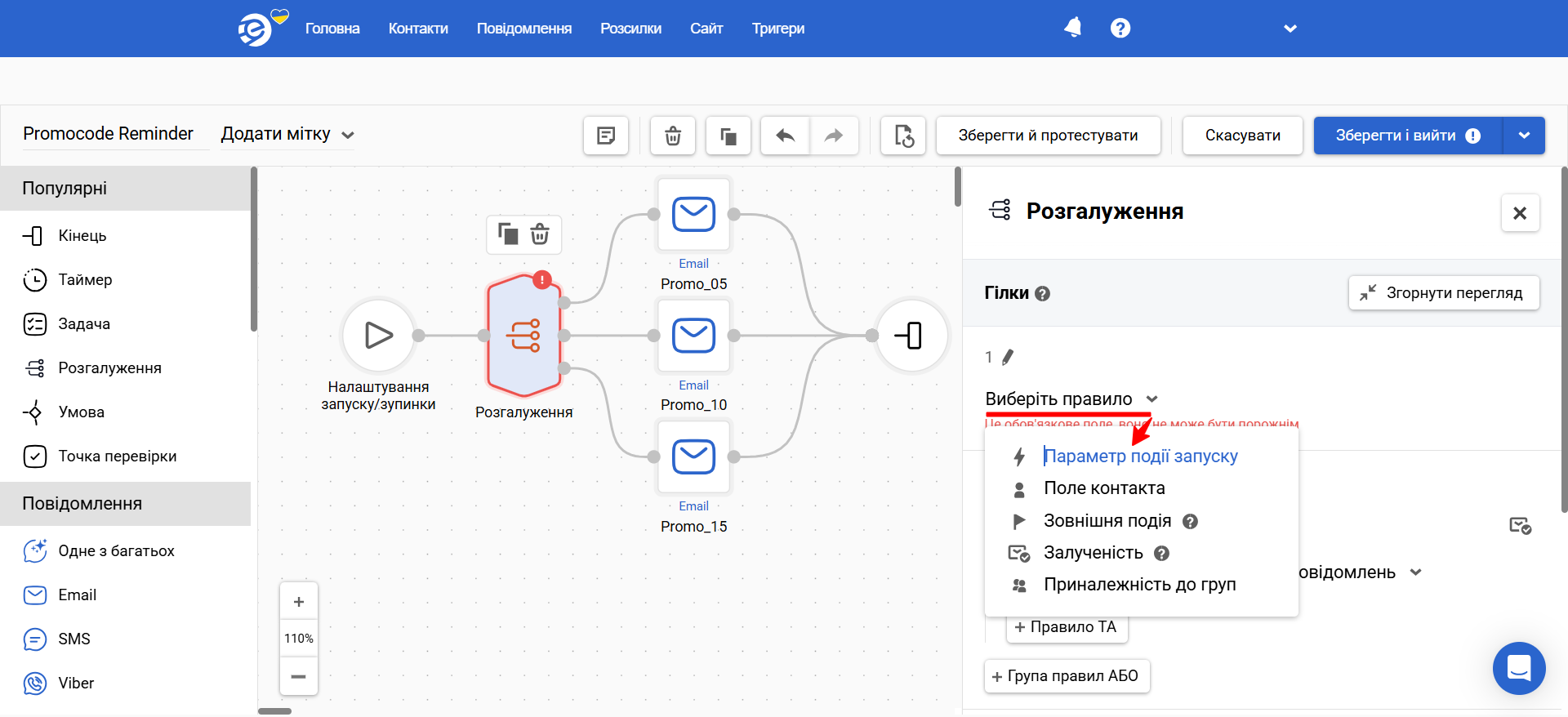
Task: Open help tooltip for Зовнішня подія
Action: tap(1191, 521)
